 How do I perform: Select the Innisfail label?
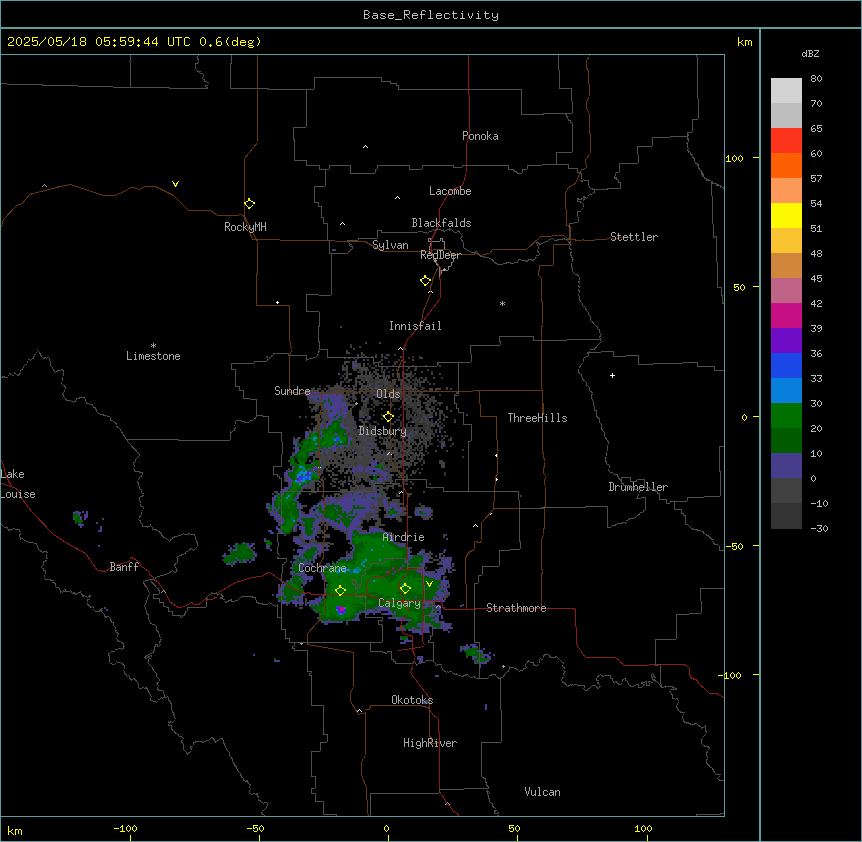pos(415,326)
